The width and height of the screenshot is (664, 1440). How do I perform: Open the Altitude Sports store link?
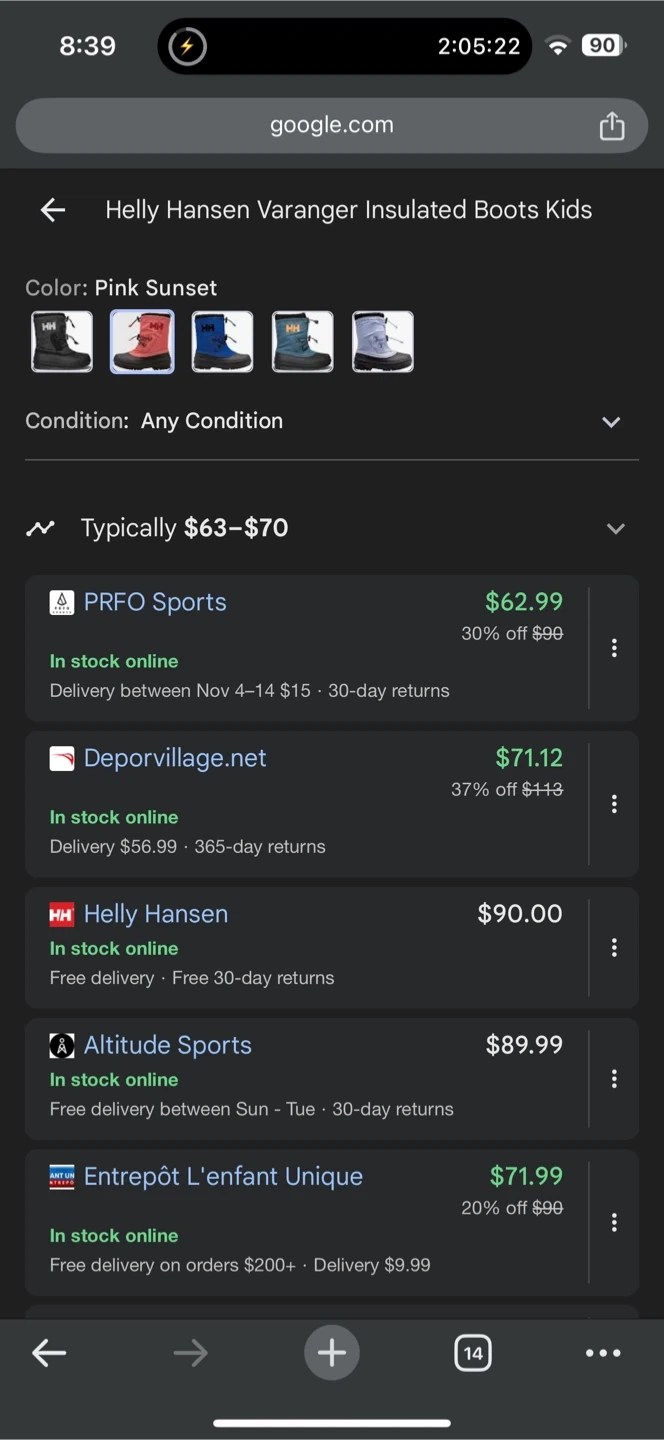(x=167, y=1045)
